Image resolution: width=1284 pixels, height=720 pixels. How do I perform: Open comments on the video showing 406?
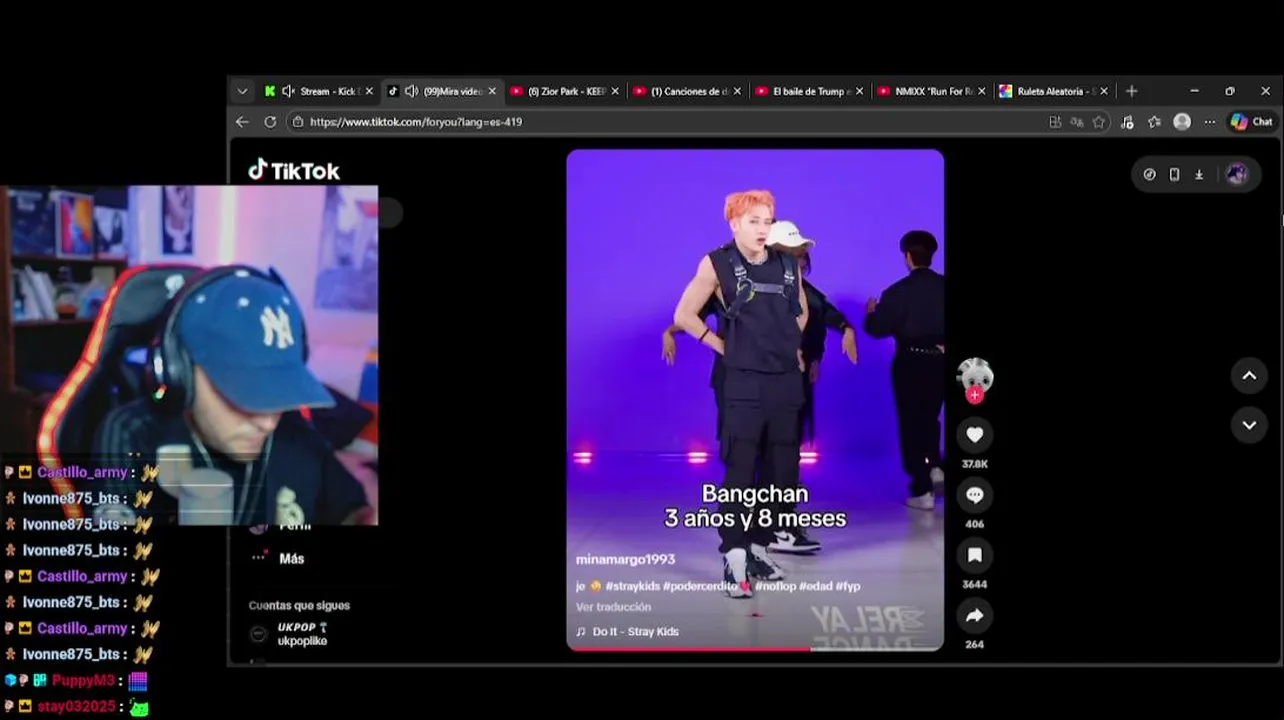(974, 495)
